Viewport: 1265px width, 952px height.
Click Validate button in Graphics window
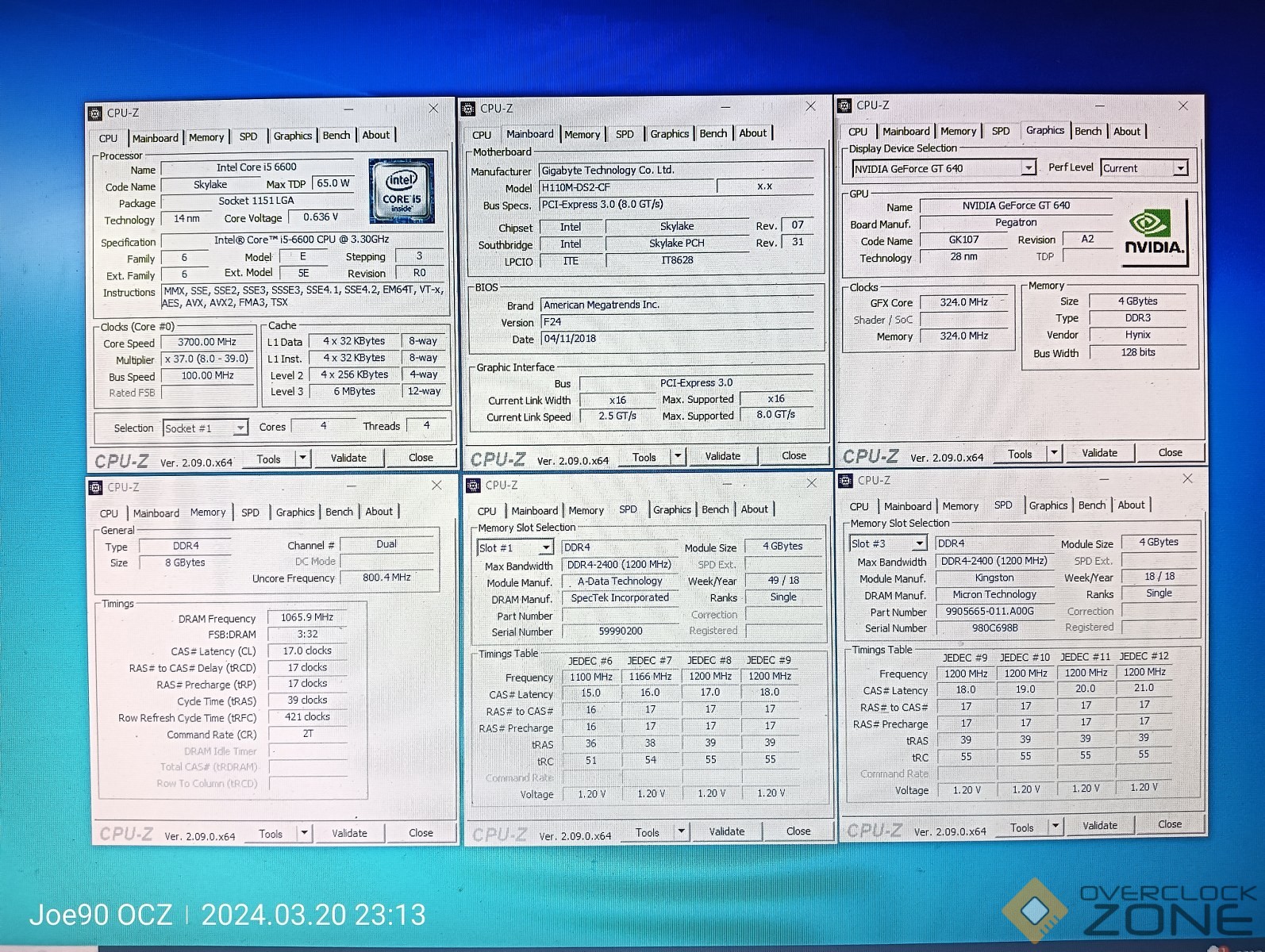pyautogui.click(x=1099, y=453)
